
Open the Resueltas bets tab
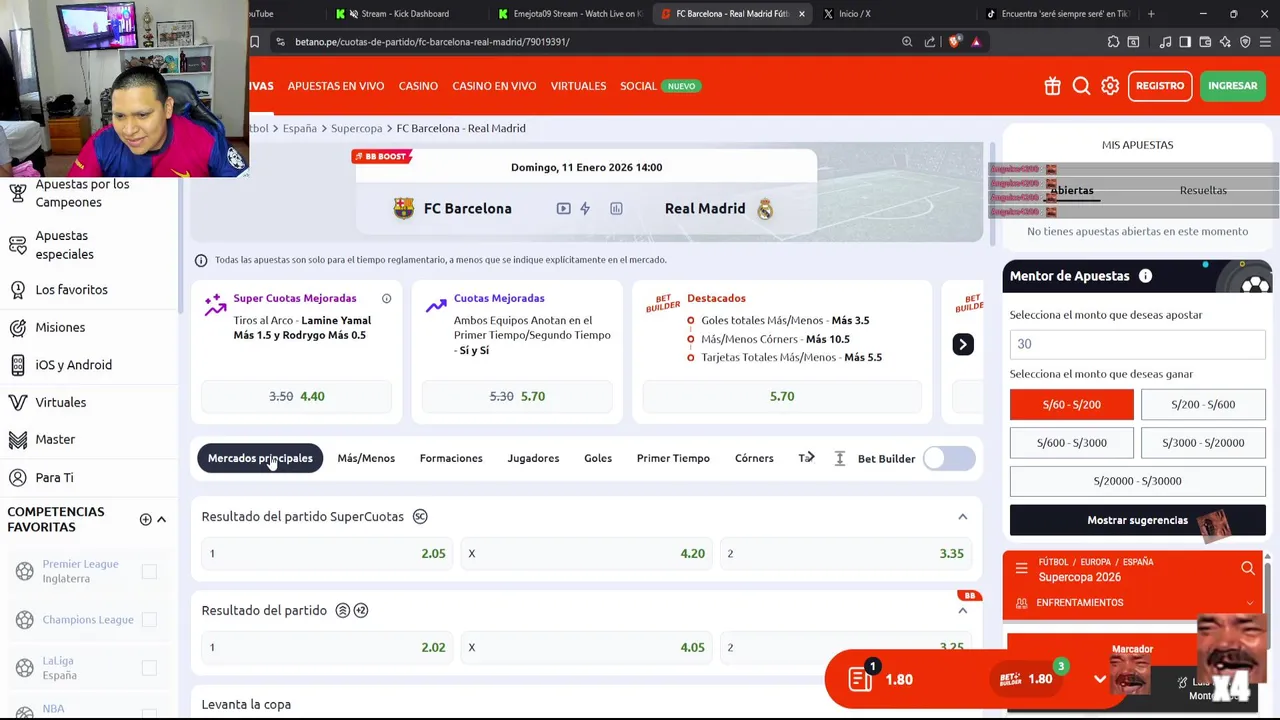coord(1203,190)
